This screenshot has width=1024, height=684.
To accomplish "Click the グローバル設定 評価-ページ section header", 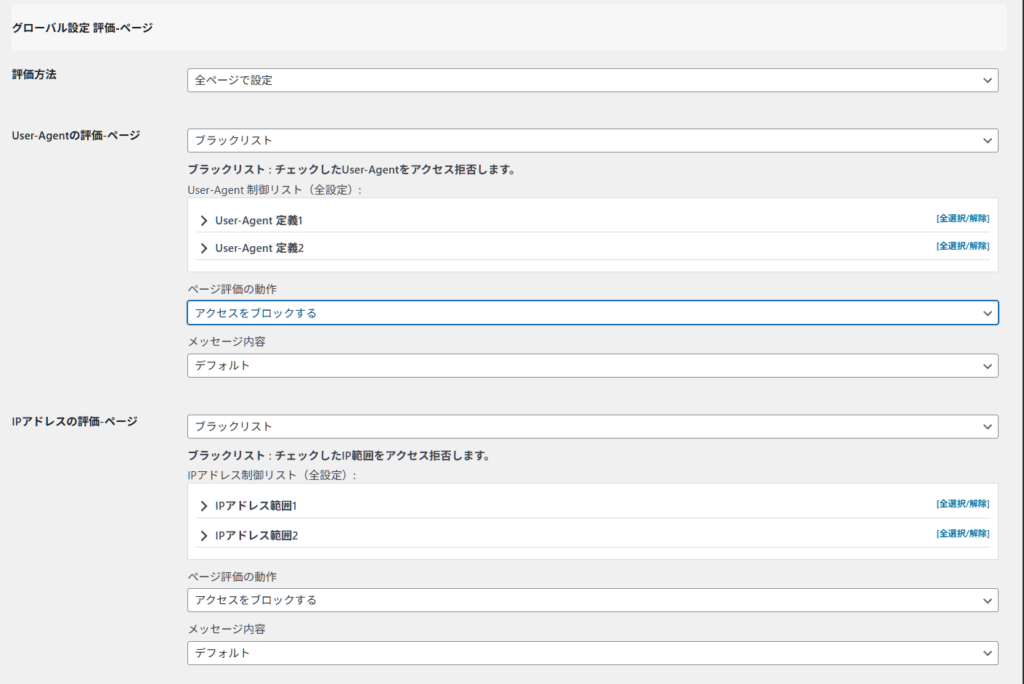I will 82,28.
